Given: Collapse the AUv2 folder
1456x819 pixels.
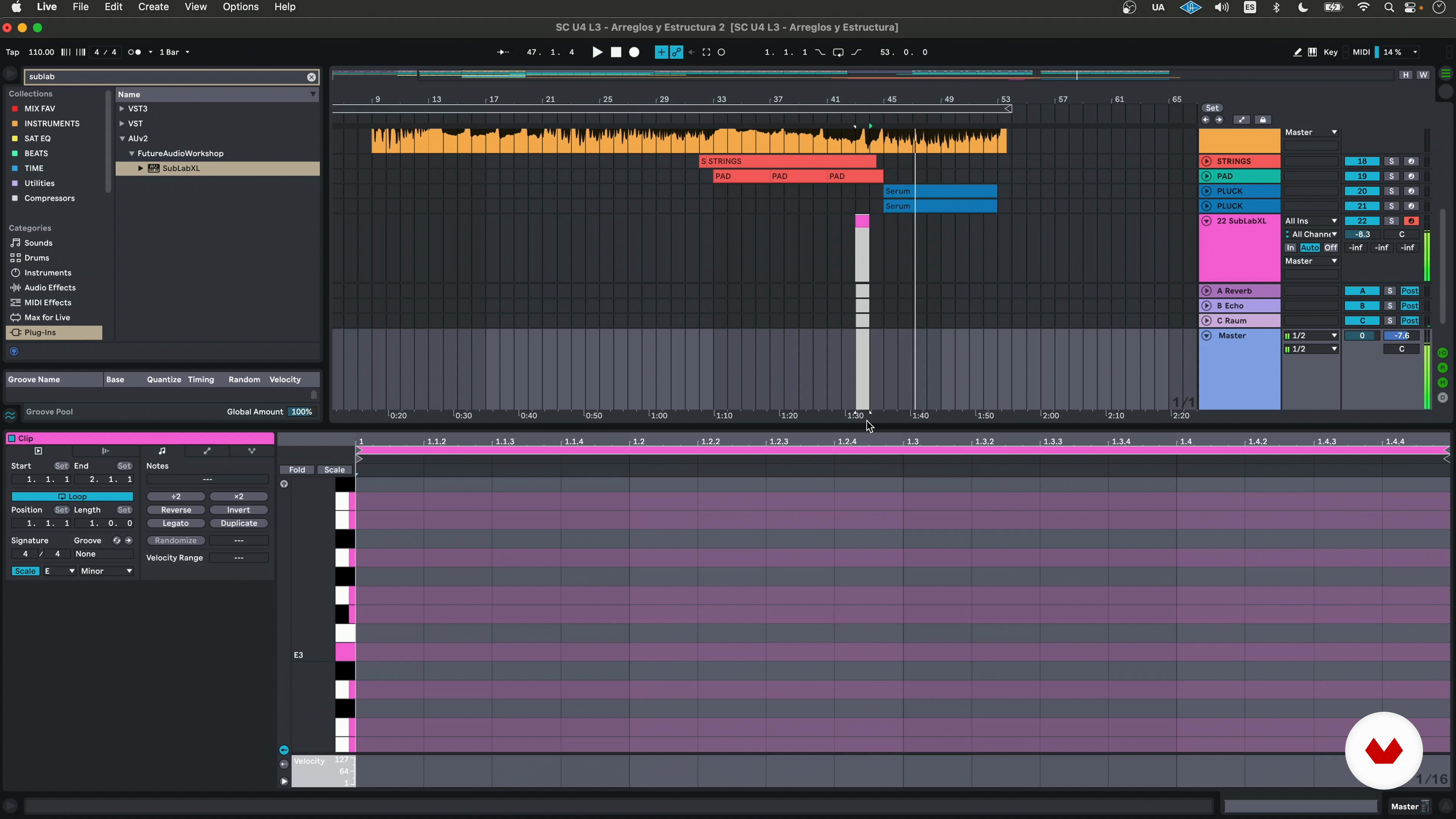Looking at the screenshot, I should pos(122,138).
